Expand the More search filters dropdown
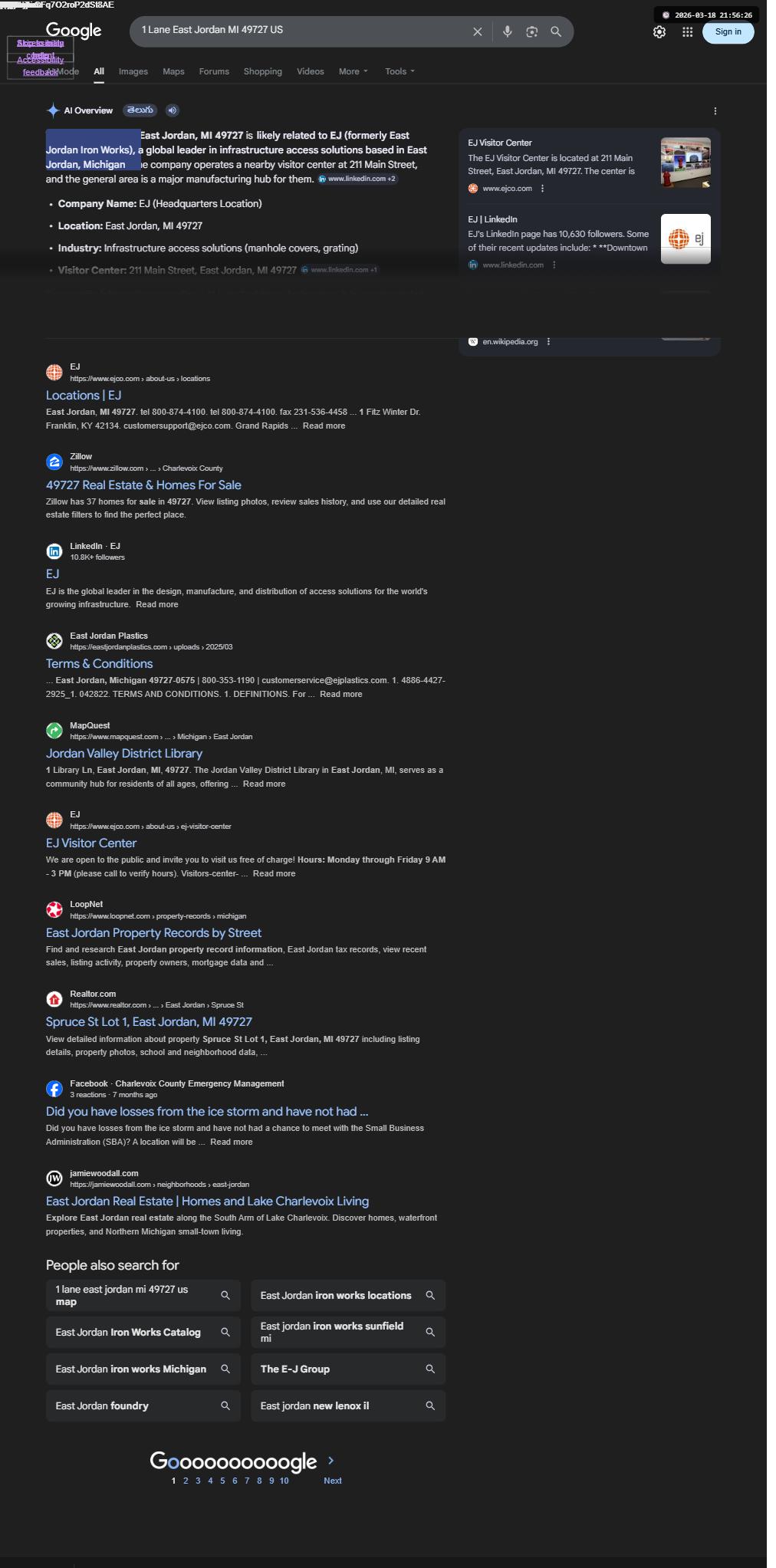Viewport: 776px width, 1568px height. 353,71
